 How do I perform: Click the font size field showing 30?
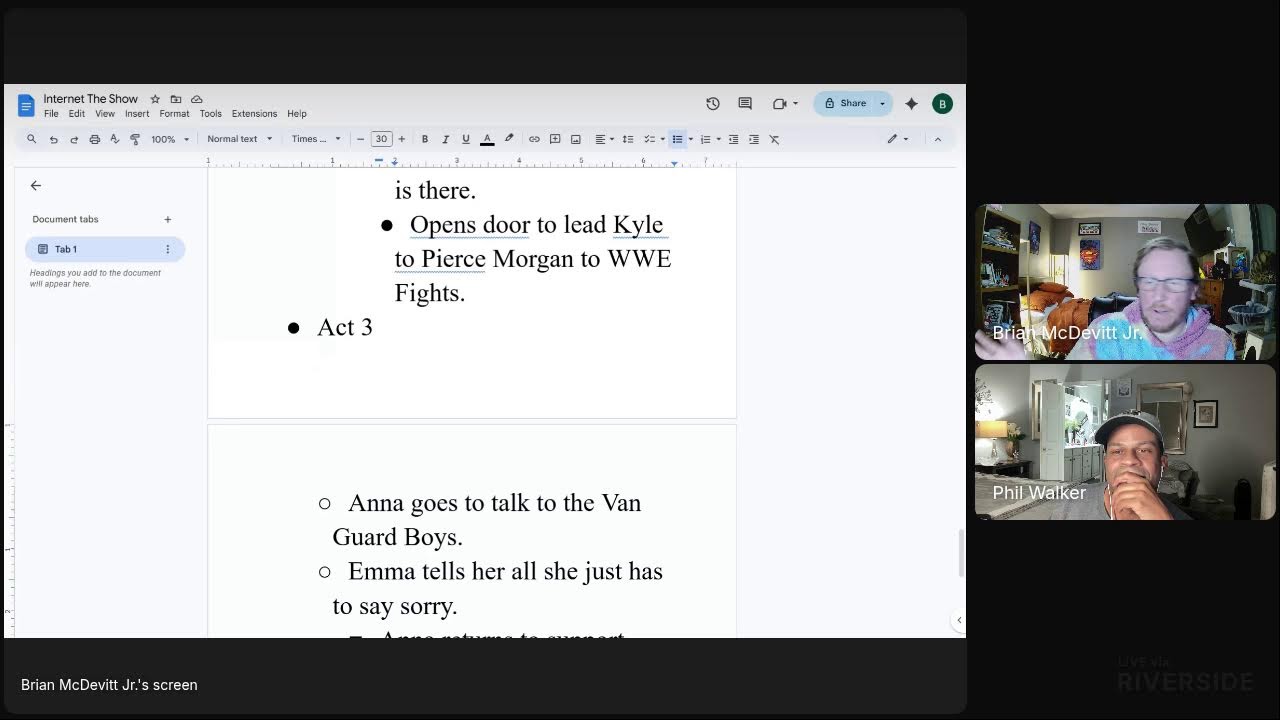tap(381, 139)
